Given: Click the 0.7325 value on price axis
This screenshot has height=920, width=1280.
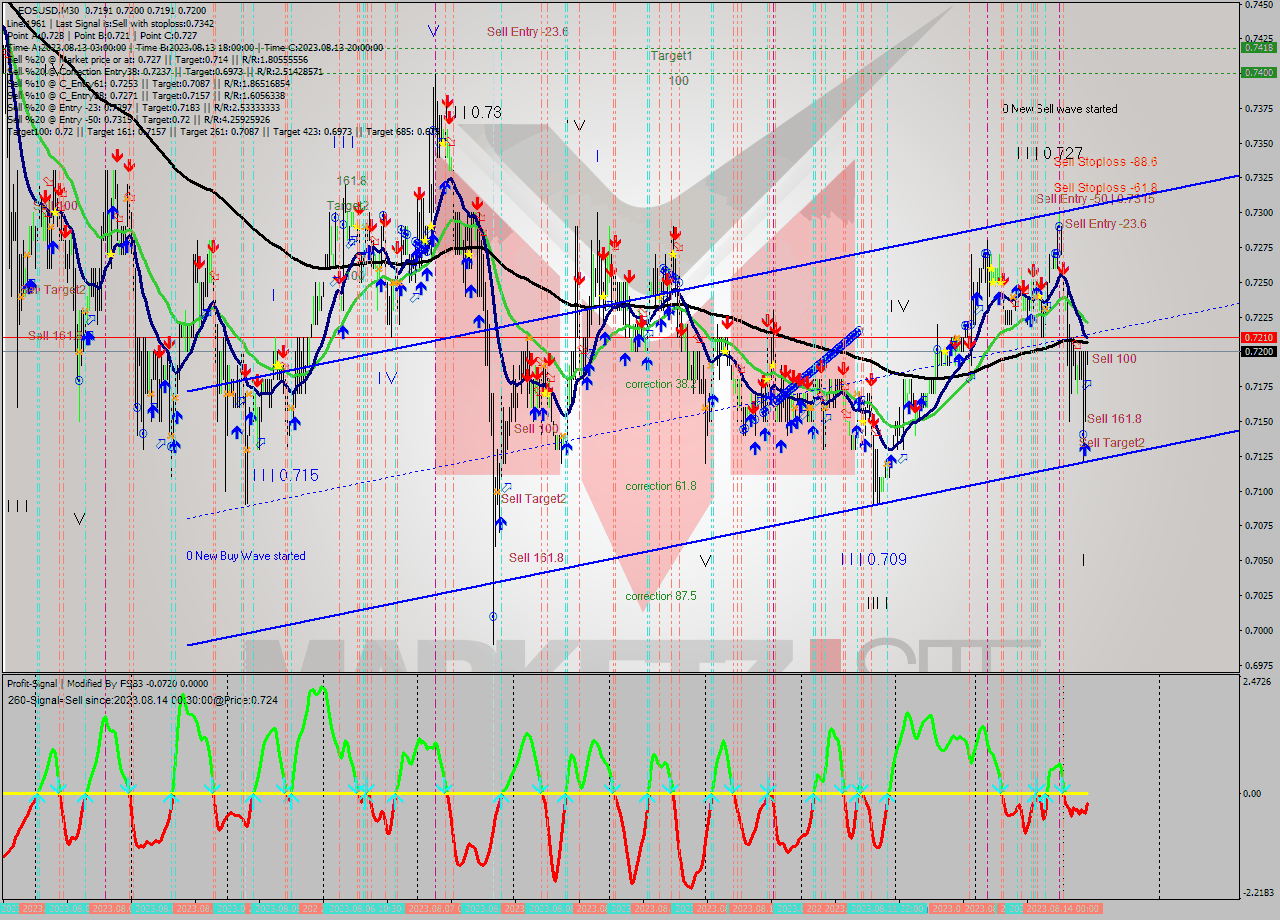Looking at the screenshot, I should click(x=1259, y=177).
